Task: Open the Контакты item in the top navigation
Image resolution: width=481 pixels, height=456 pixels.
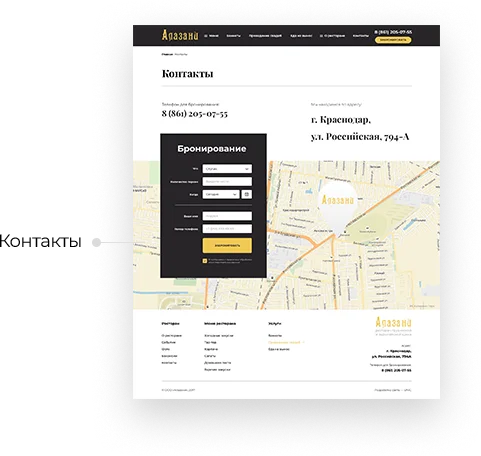Action: pos(361,36)
